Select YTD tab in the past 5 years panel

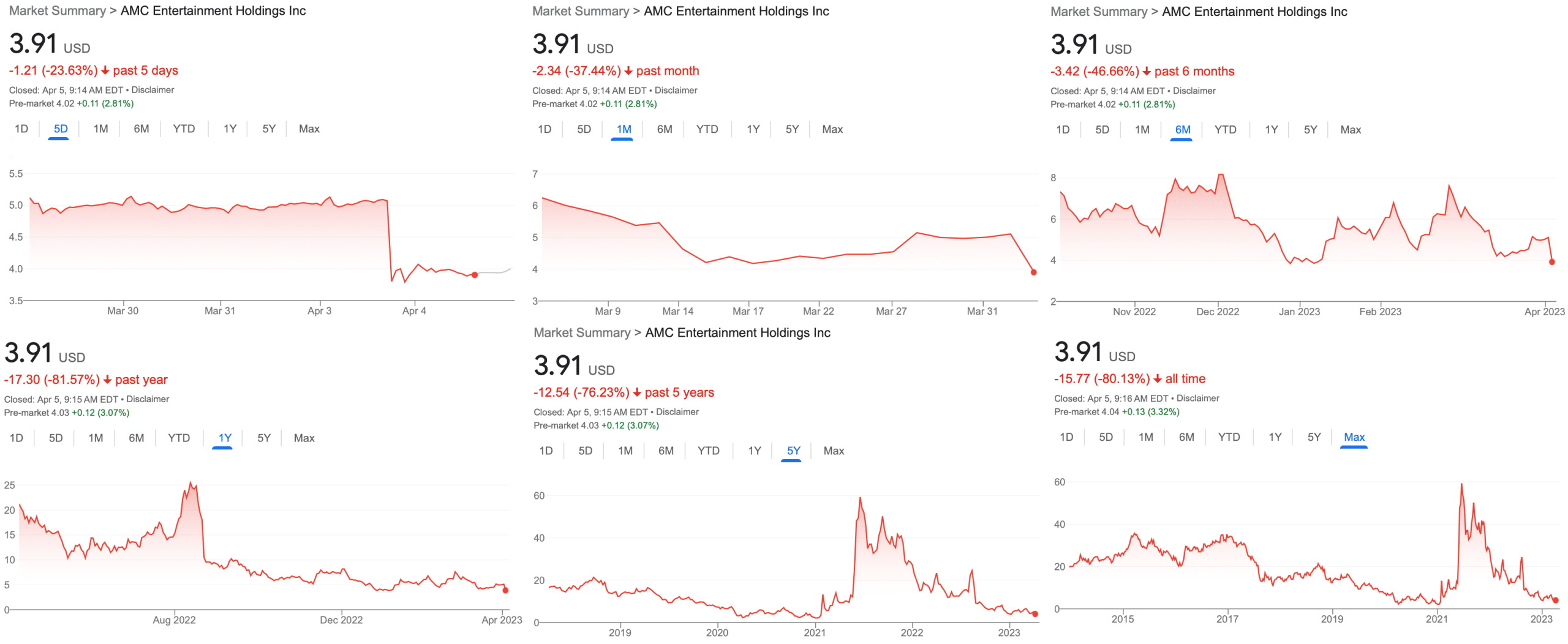(x=708, y=451)
